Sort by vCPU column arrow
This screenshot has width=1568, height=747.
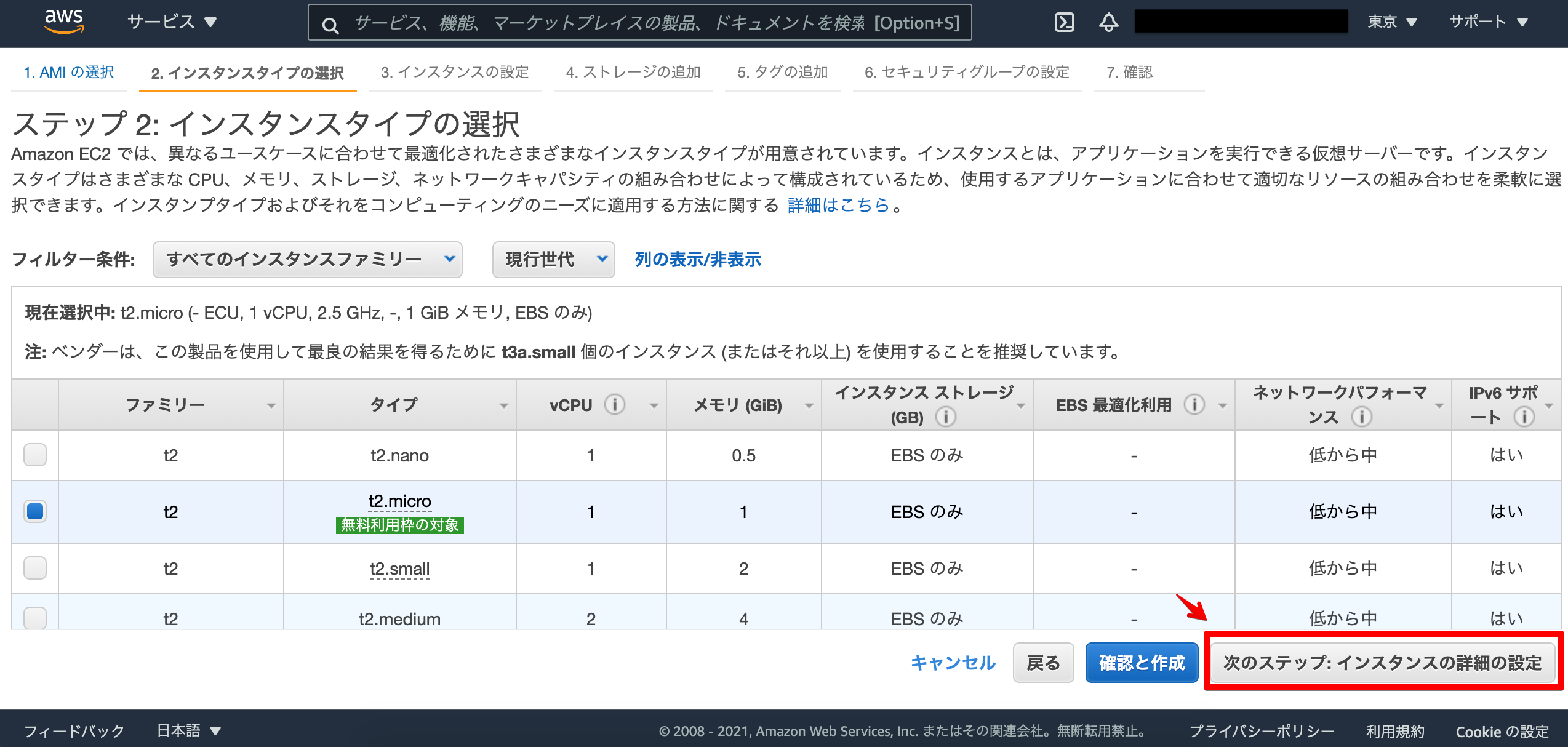tap(654, 405)
